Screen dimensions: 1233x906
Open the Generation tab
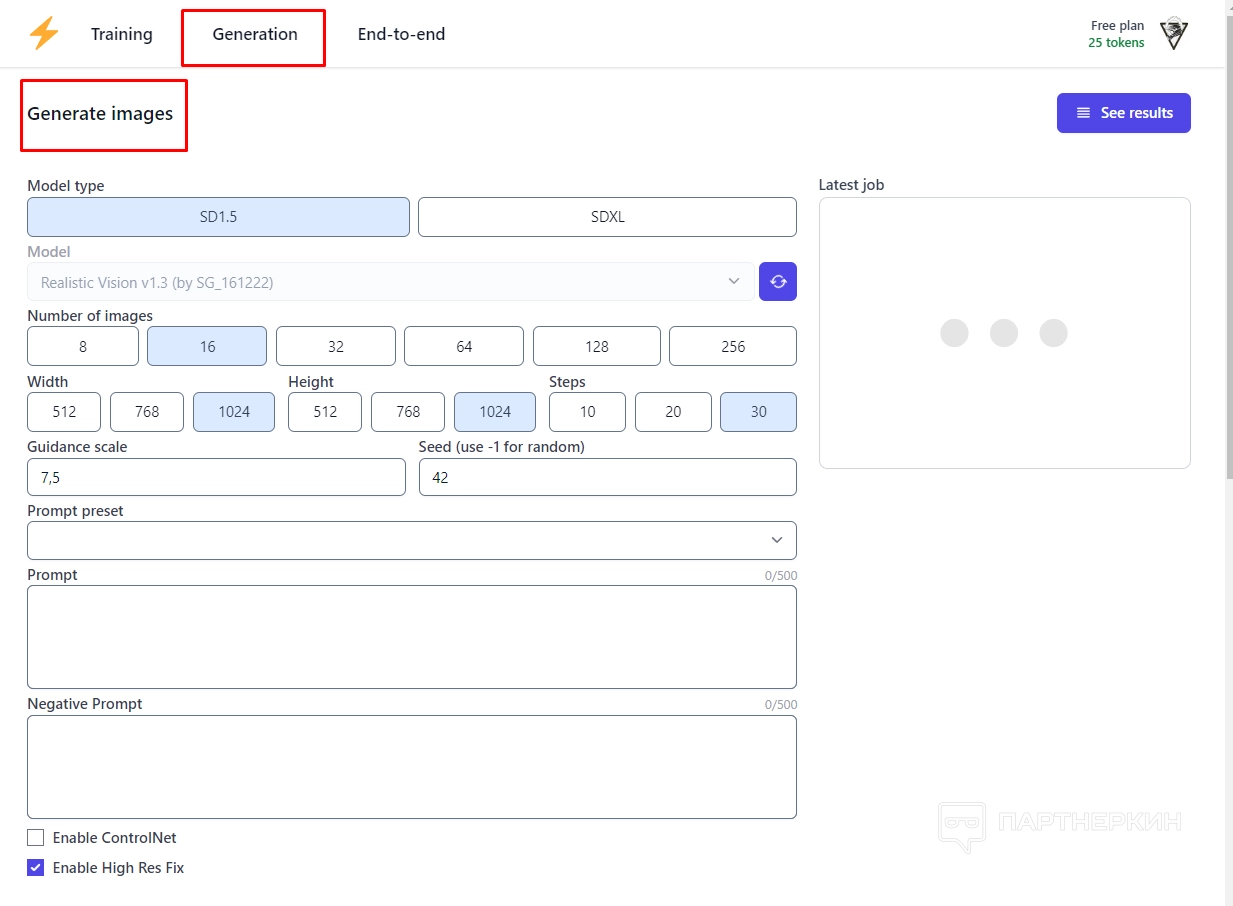[x=254, y=34]
